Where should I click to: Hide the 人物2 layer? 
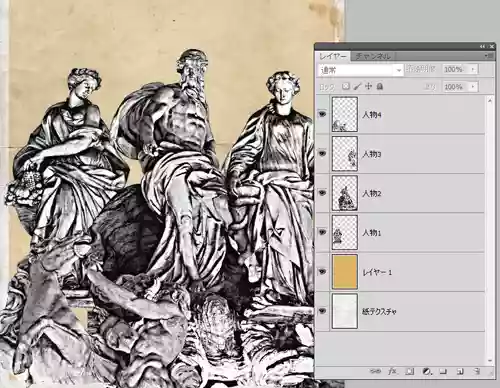(x=322, y=193)
